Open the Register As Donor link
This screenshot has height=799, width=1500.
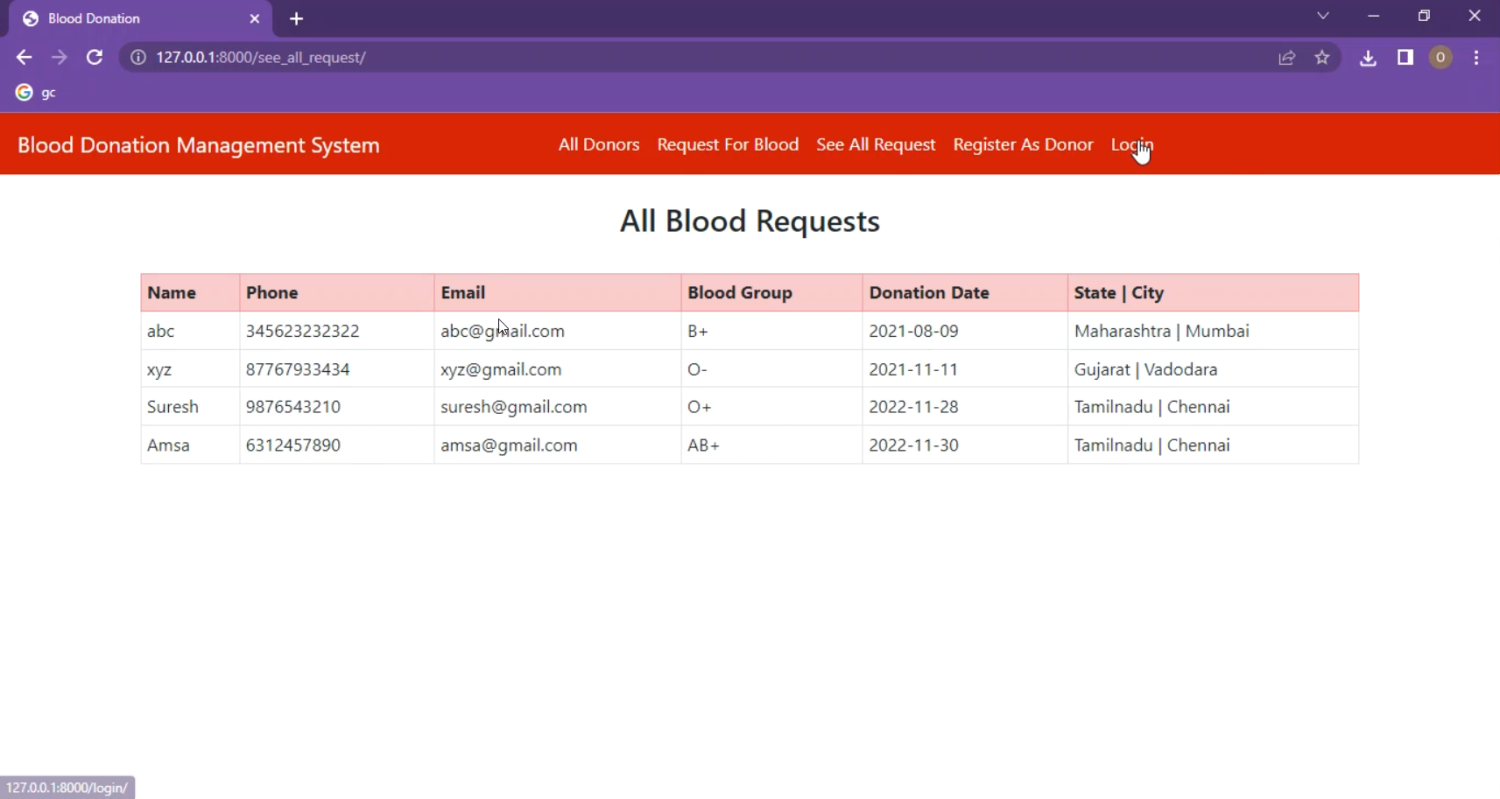click(x=1022, y=145)
